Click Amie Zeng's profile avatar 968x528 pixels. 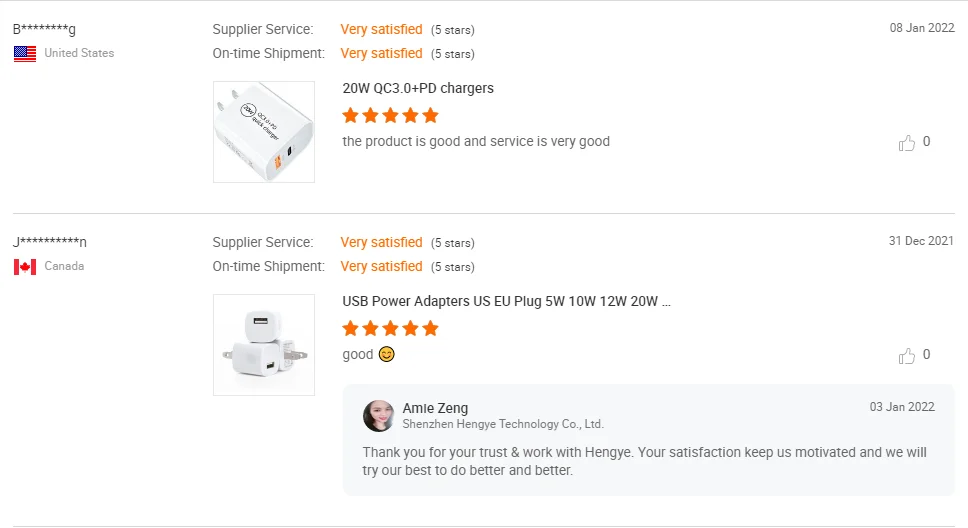(x=378, y=415)
